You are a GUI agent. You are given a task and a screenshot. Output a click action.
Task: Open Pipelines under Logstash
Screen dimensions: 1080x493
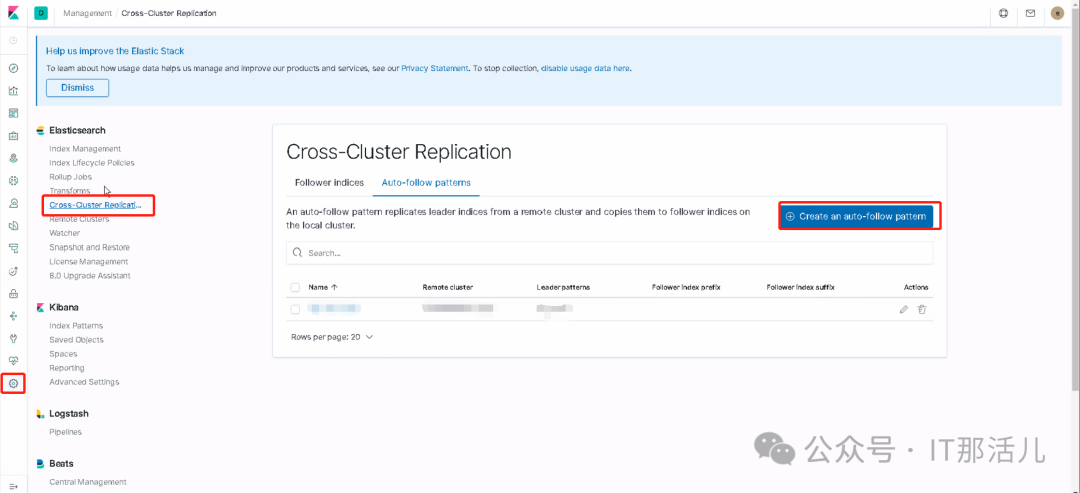pyautogui.click(x=65, y=432)
